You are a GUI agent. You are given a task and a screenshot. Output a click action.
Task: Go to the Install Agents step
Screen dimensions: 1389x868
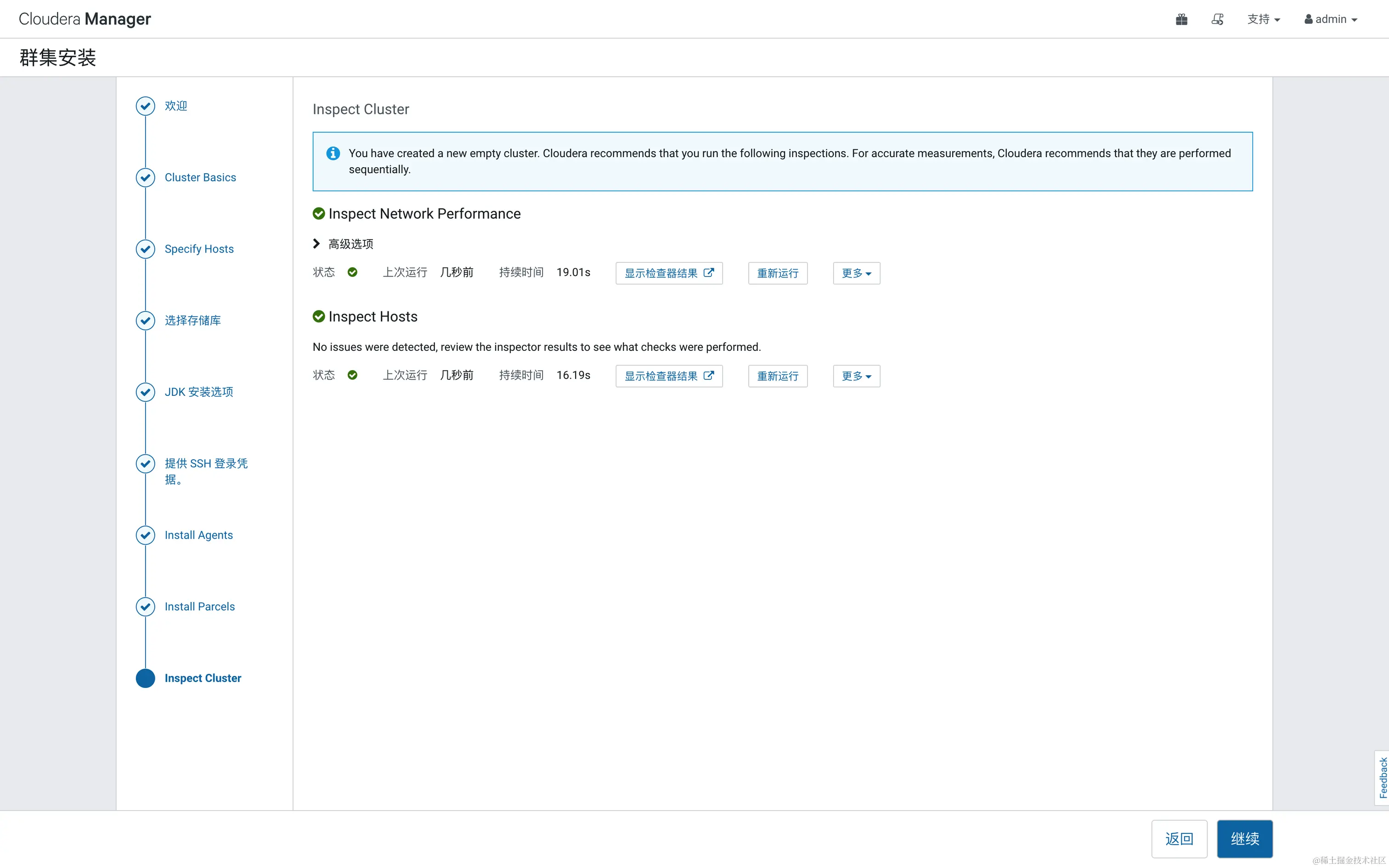pyautogui.click(x=198, y=535)
